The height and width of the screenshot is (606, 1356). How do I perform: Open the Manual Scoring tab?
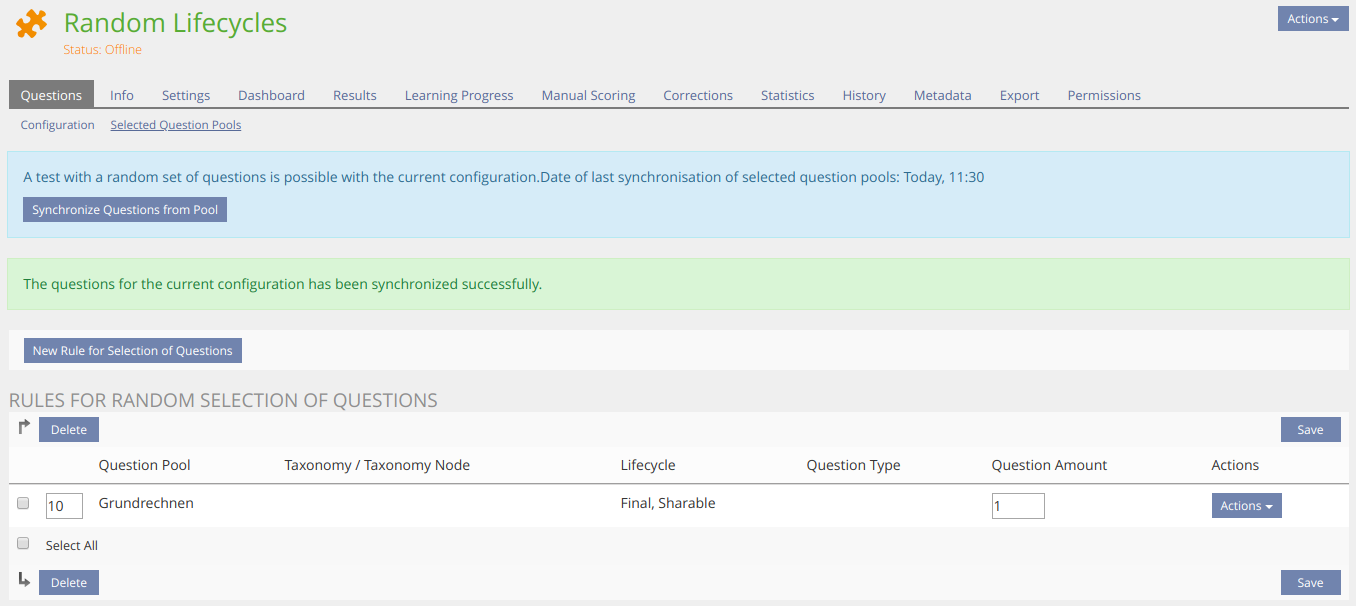(588, 95)
